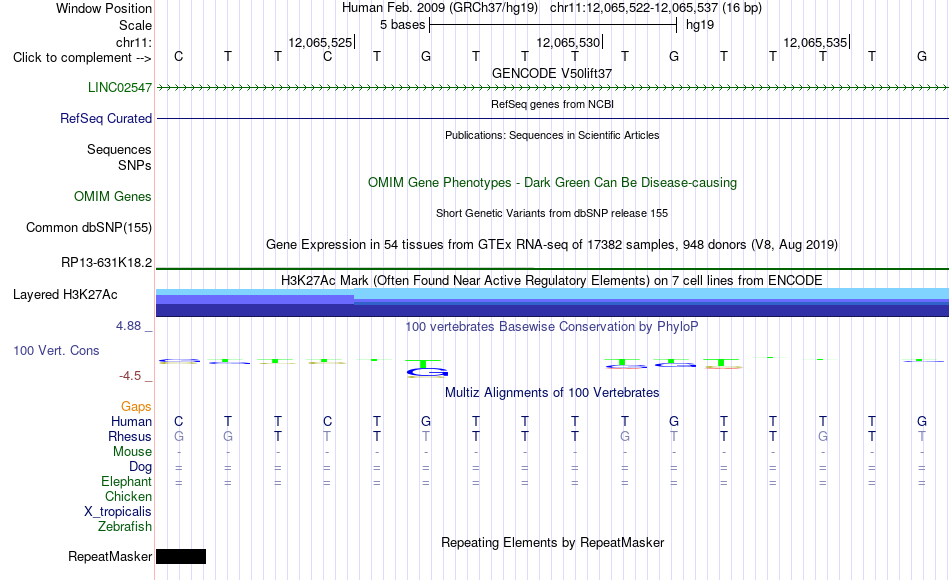Click the '100 Vert. Cons' track label

point(56,350)
